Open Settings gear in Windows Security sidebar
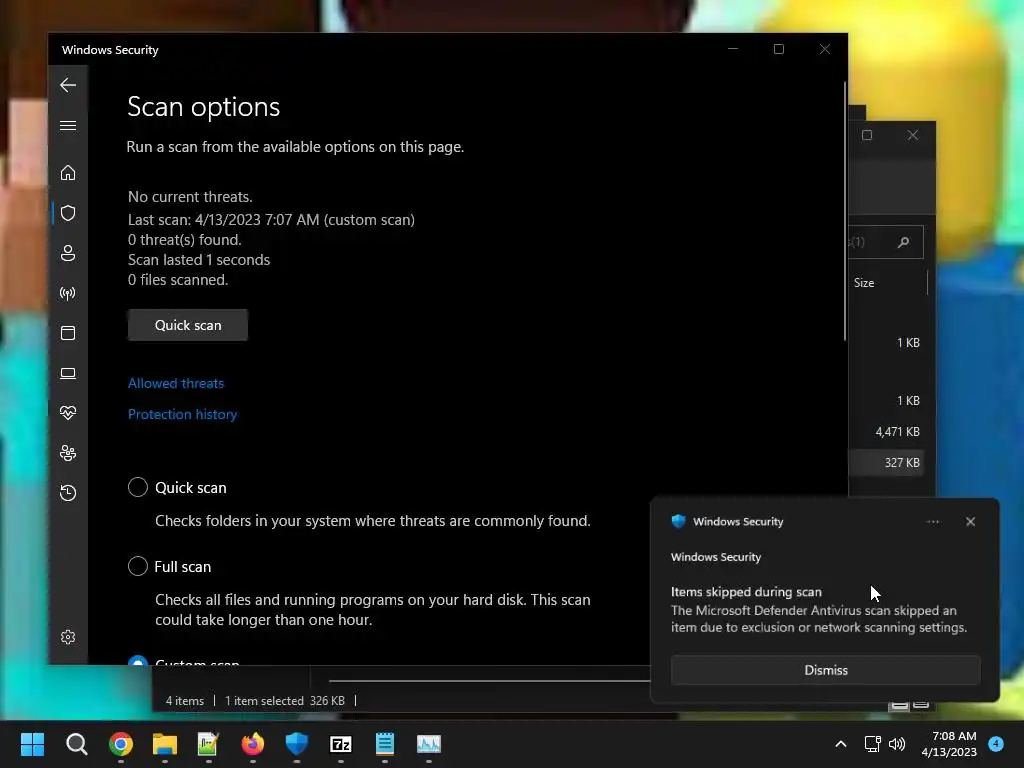The image size is (1024, 768). [x=68, y=637]
